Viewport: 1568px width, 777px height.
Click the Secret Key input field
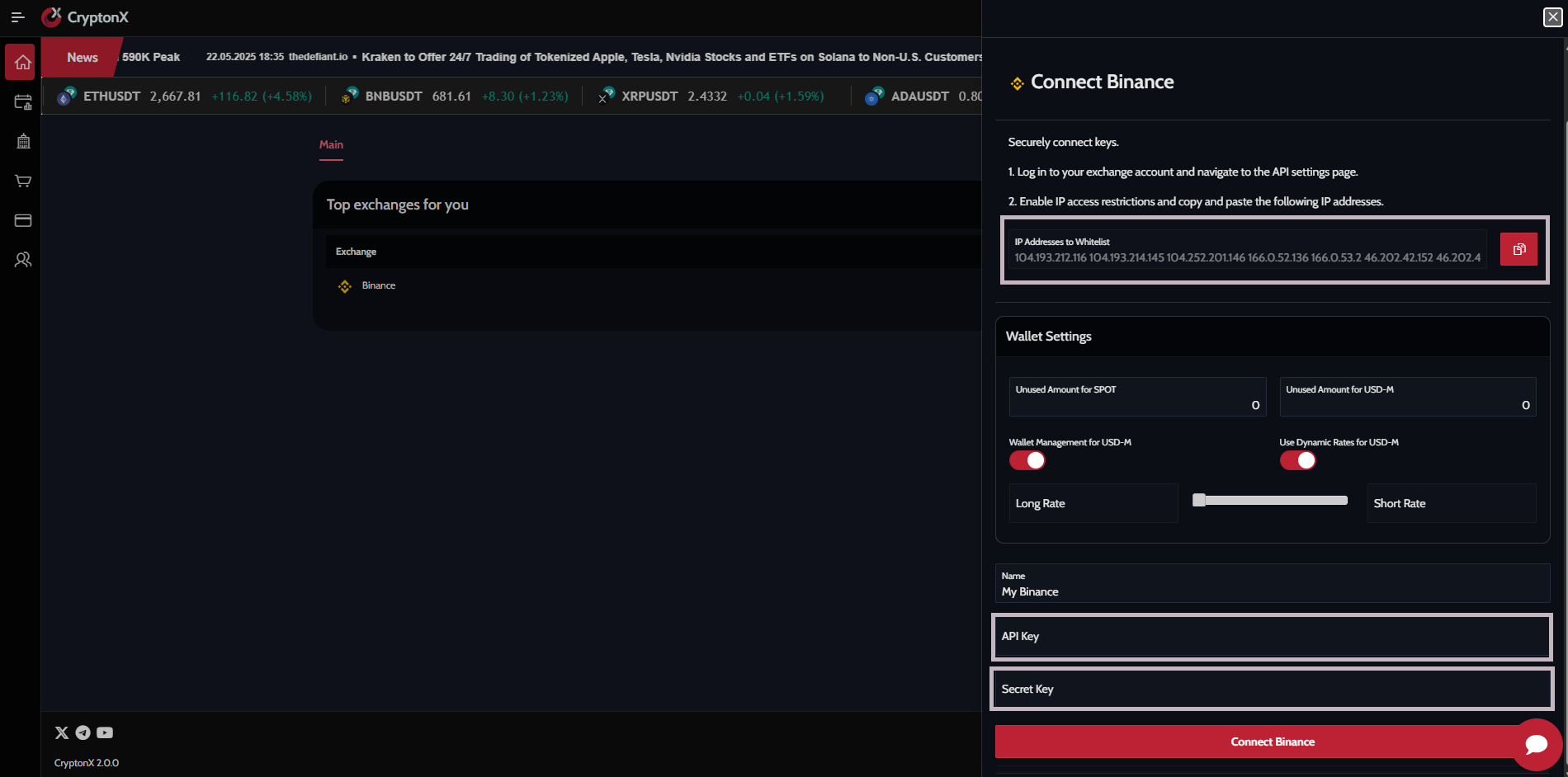click(1272, 690)
